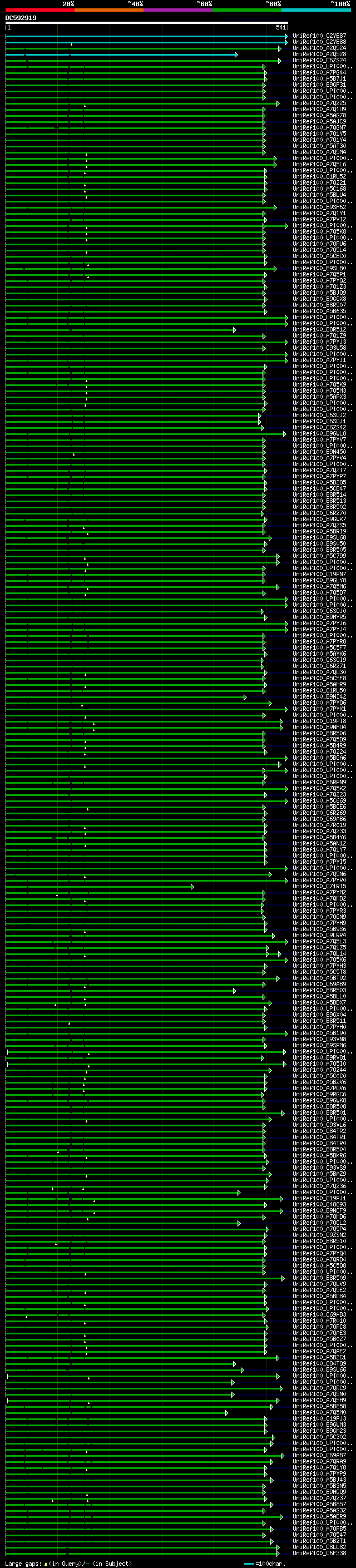The image size is (356, 1568).
Task: Click the short cyan alignment bar of UniRef100_A2Q528
Action: pyautogui.click(x=122, y=55)
